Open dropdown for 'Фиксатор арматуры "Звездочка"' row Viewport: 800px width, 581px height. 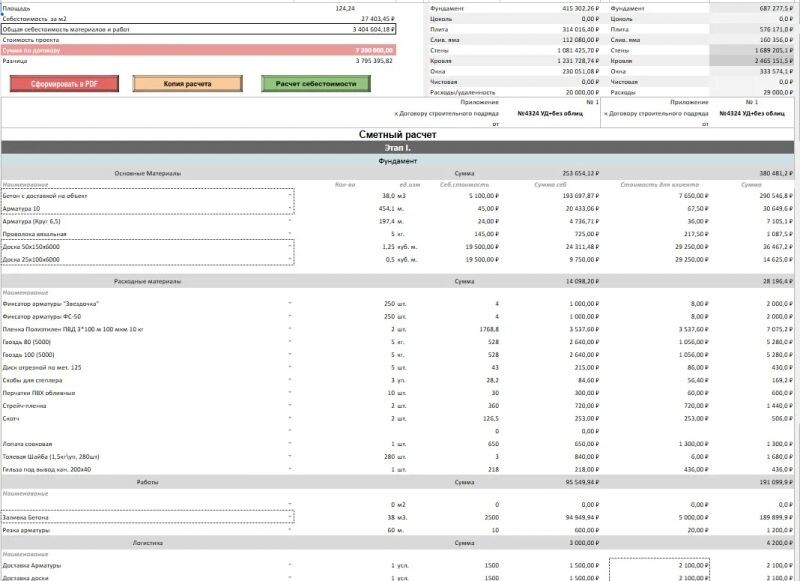click(x=290, y=303)
